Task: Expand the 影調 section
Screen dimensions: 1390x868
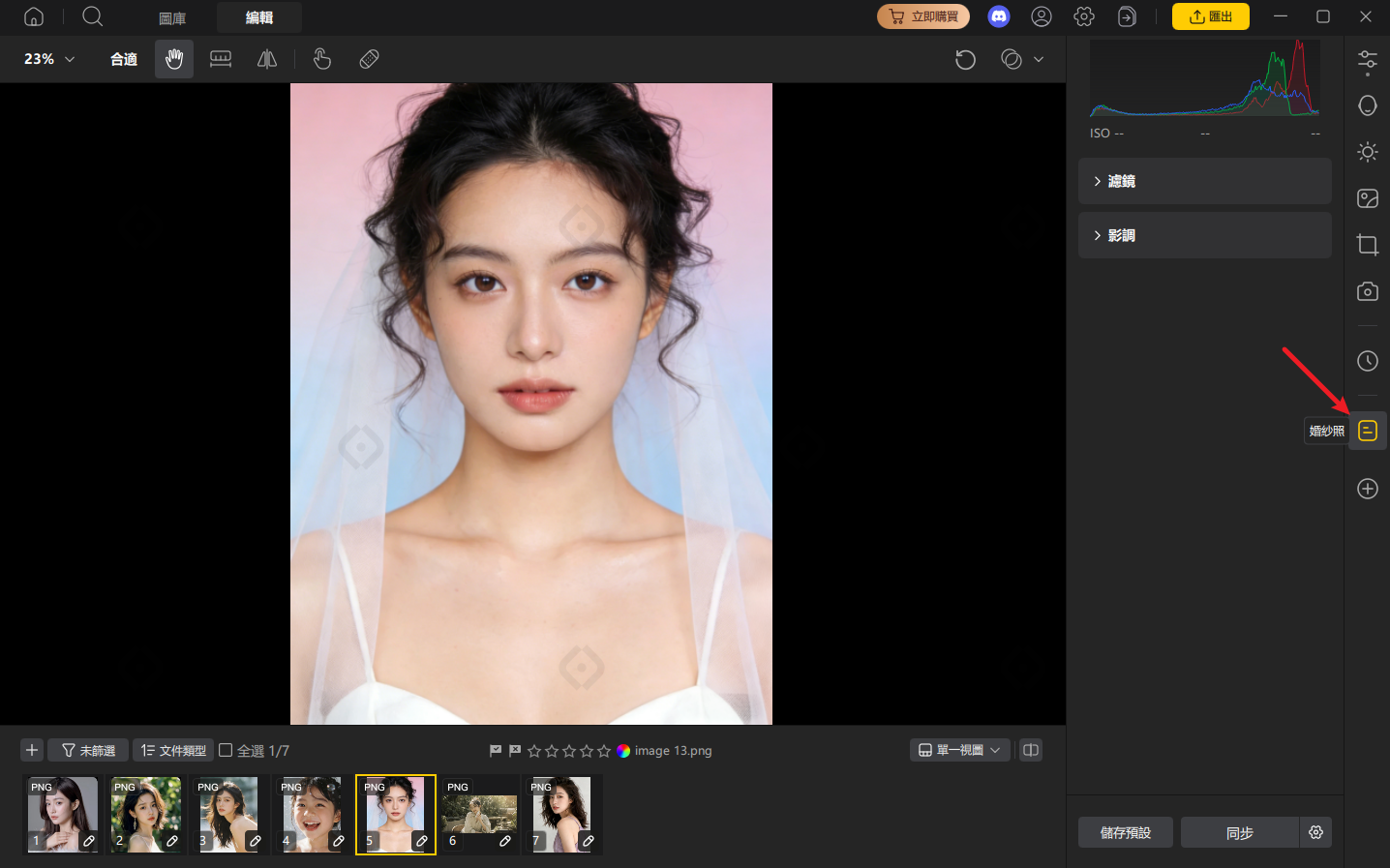Action: click(1205, 235)
